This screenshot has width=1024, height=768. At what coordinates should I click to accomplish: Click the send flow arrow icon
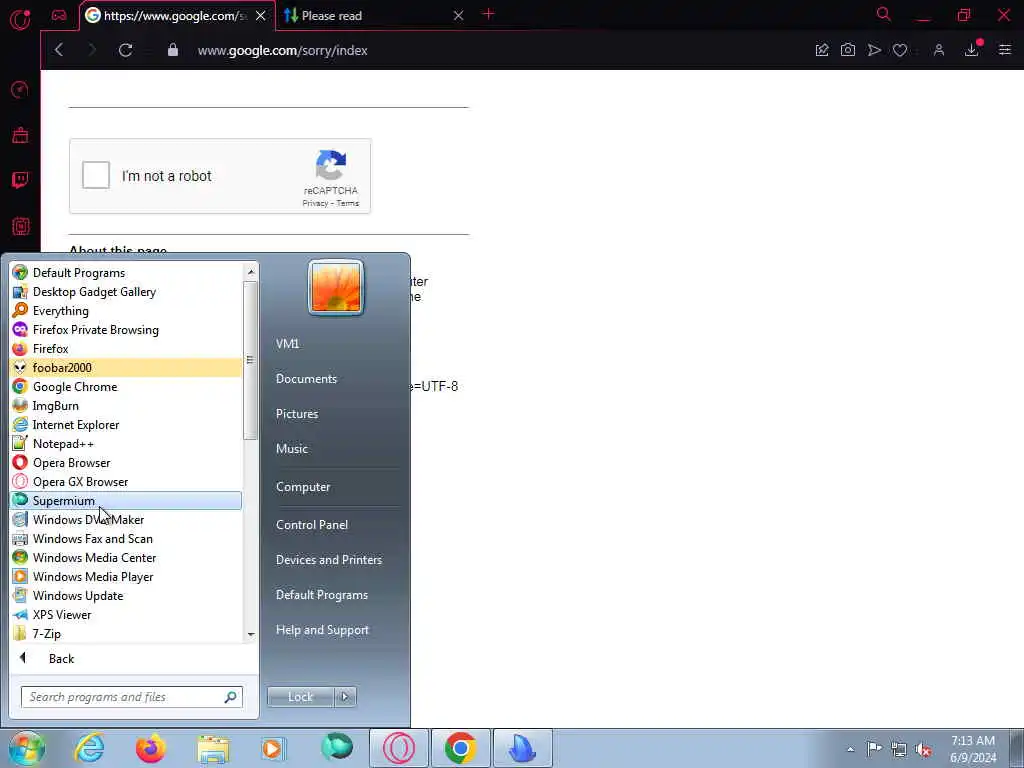tap(874, 50)
